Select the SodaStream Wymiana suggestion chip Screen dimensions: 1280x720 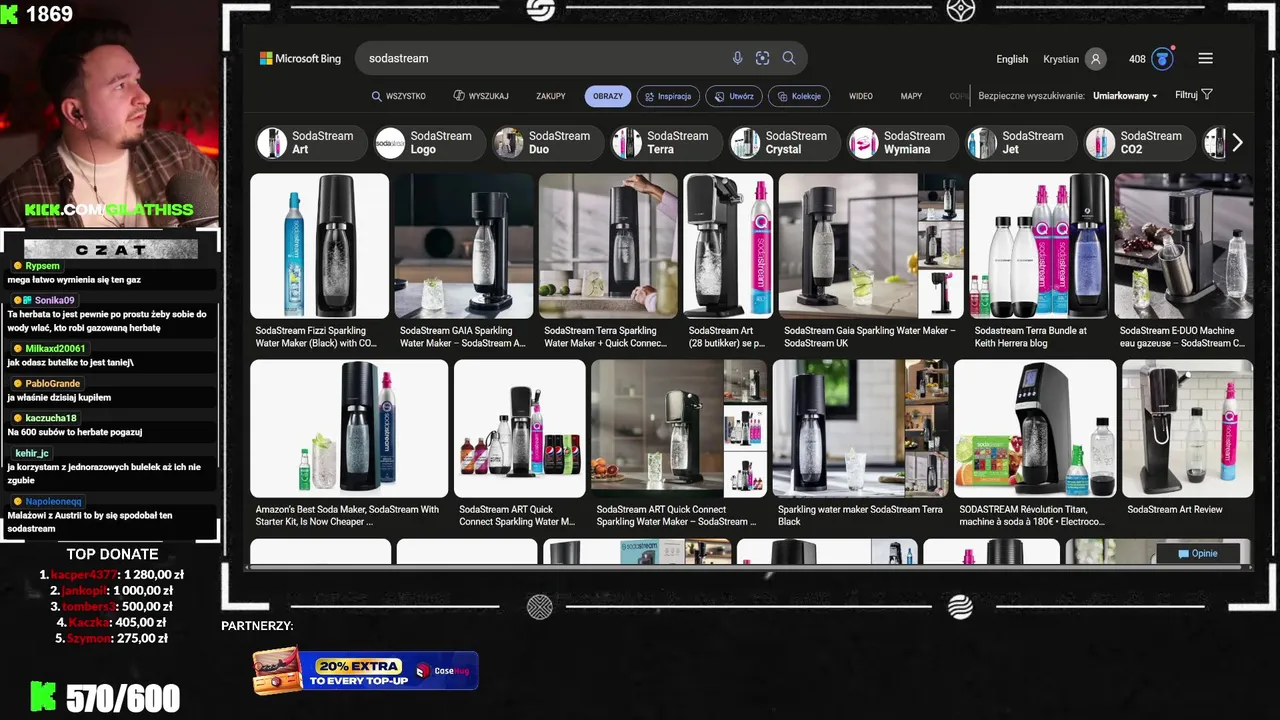point(902,143)
